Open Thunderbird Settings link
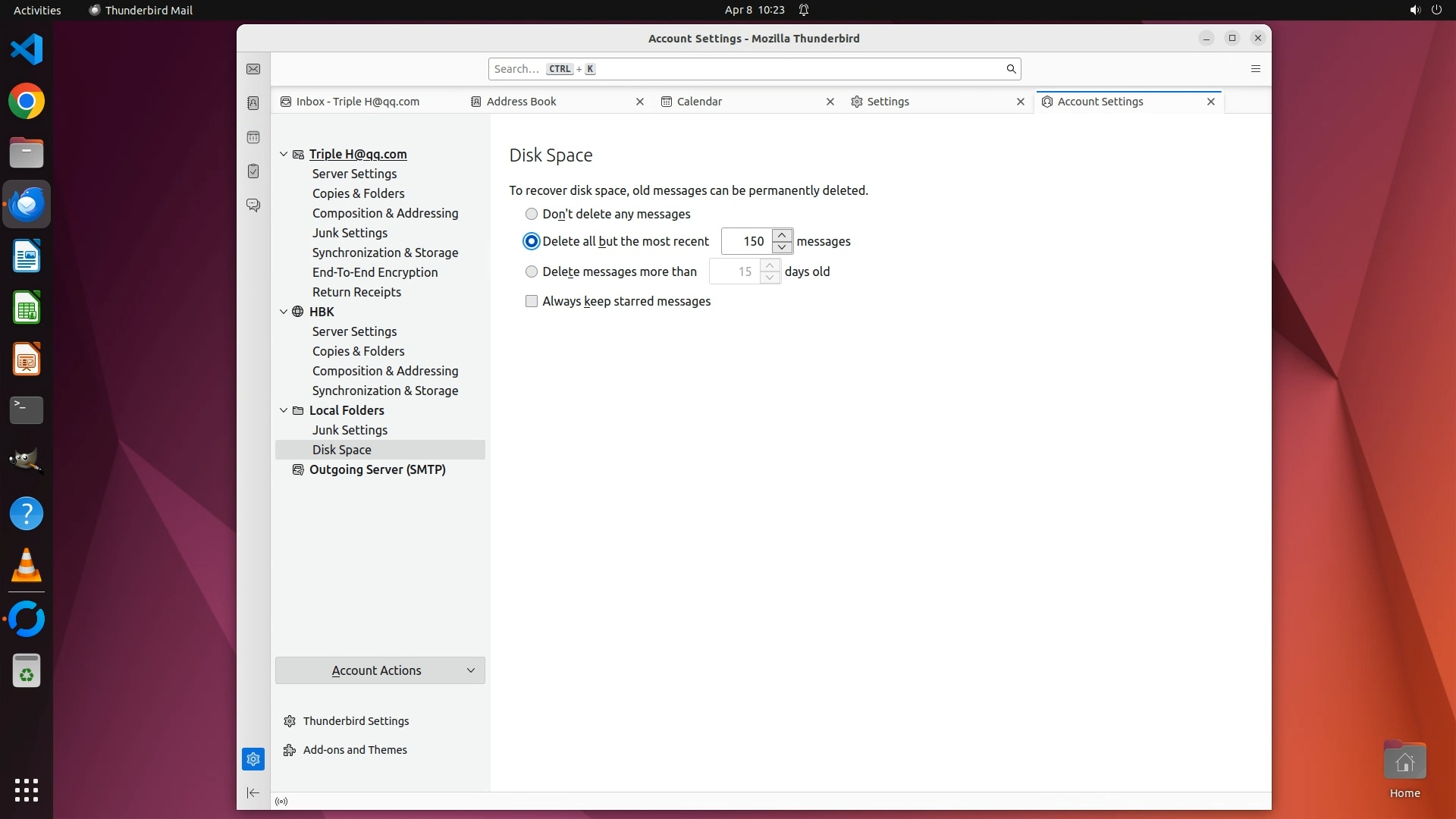The width and height of the screenshot is (1456, 819). point(356,721)
